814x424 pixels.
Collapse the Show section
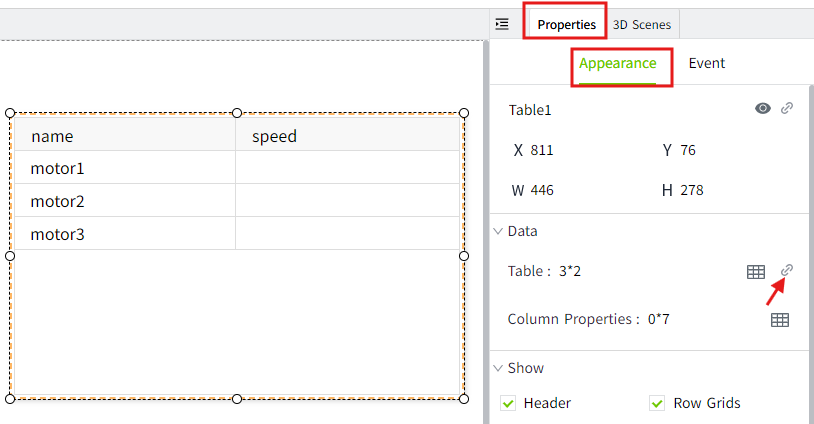point(498,368)
